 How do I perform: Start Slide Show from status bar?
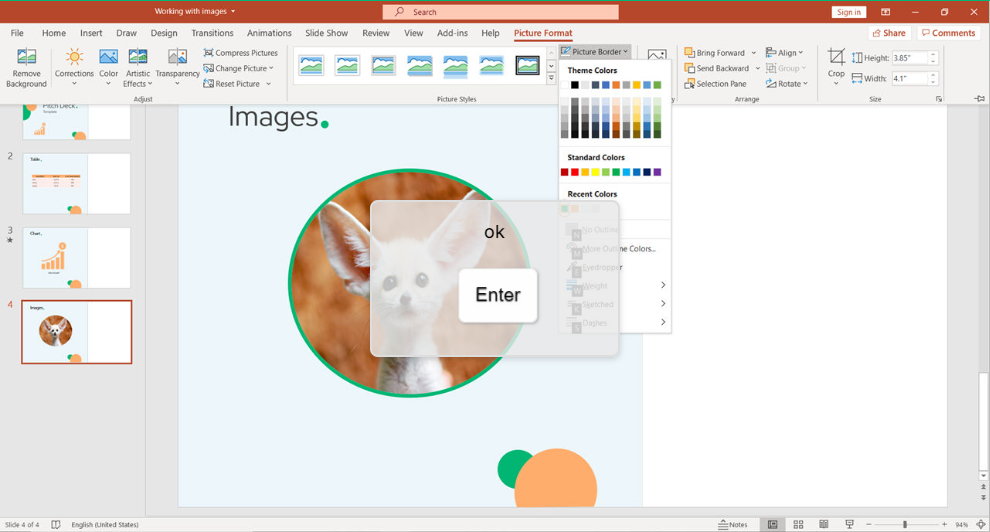click(850, 524)
